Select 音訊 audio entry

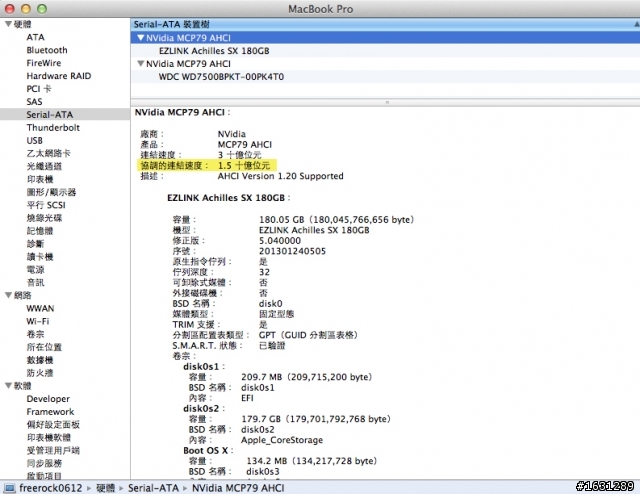click(x=36, y=283)
